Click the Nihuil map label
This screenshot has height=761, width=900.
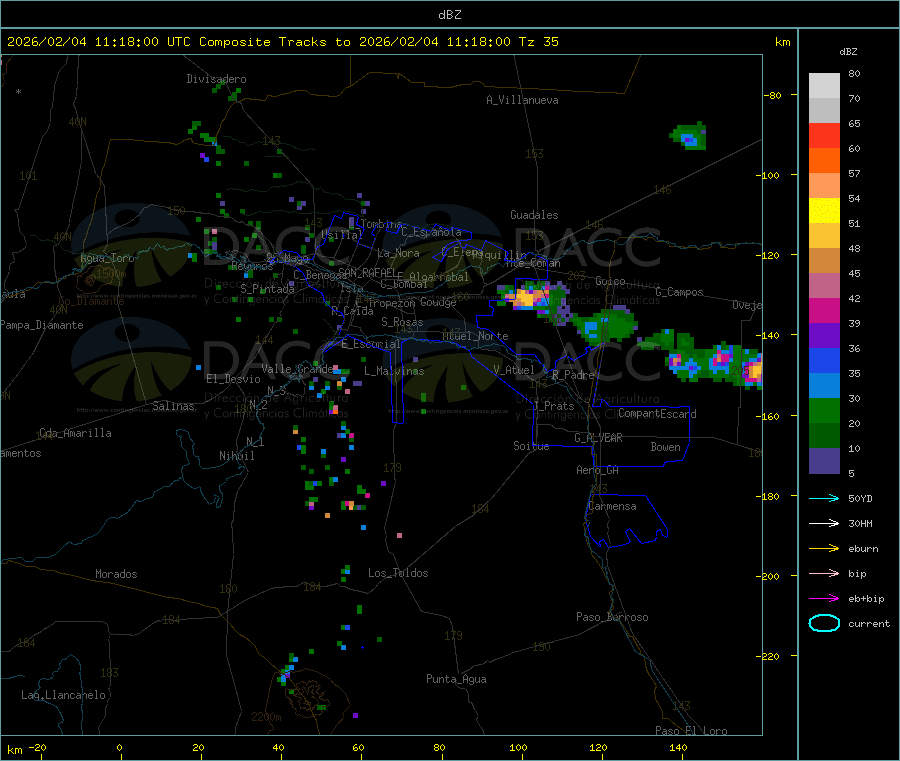pyautogui.click(x=237, y=456)
